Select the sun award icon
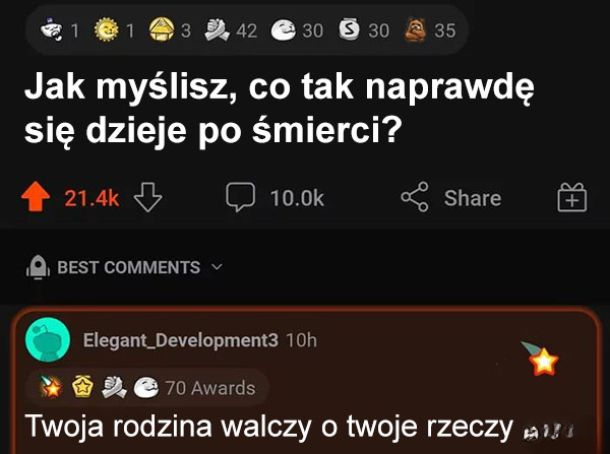This screenshot has height=454, width=610. [x=106, y=30]
